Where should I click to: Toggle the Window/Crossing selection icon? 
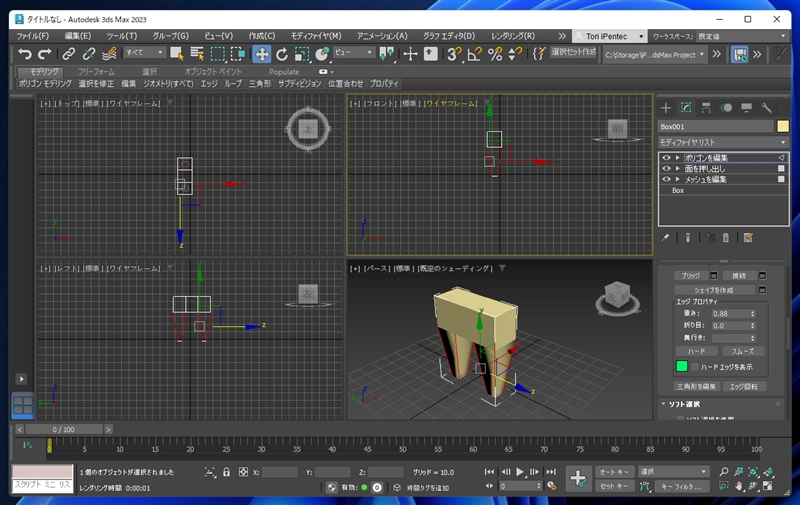238,54
